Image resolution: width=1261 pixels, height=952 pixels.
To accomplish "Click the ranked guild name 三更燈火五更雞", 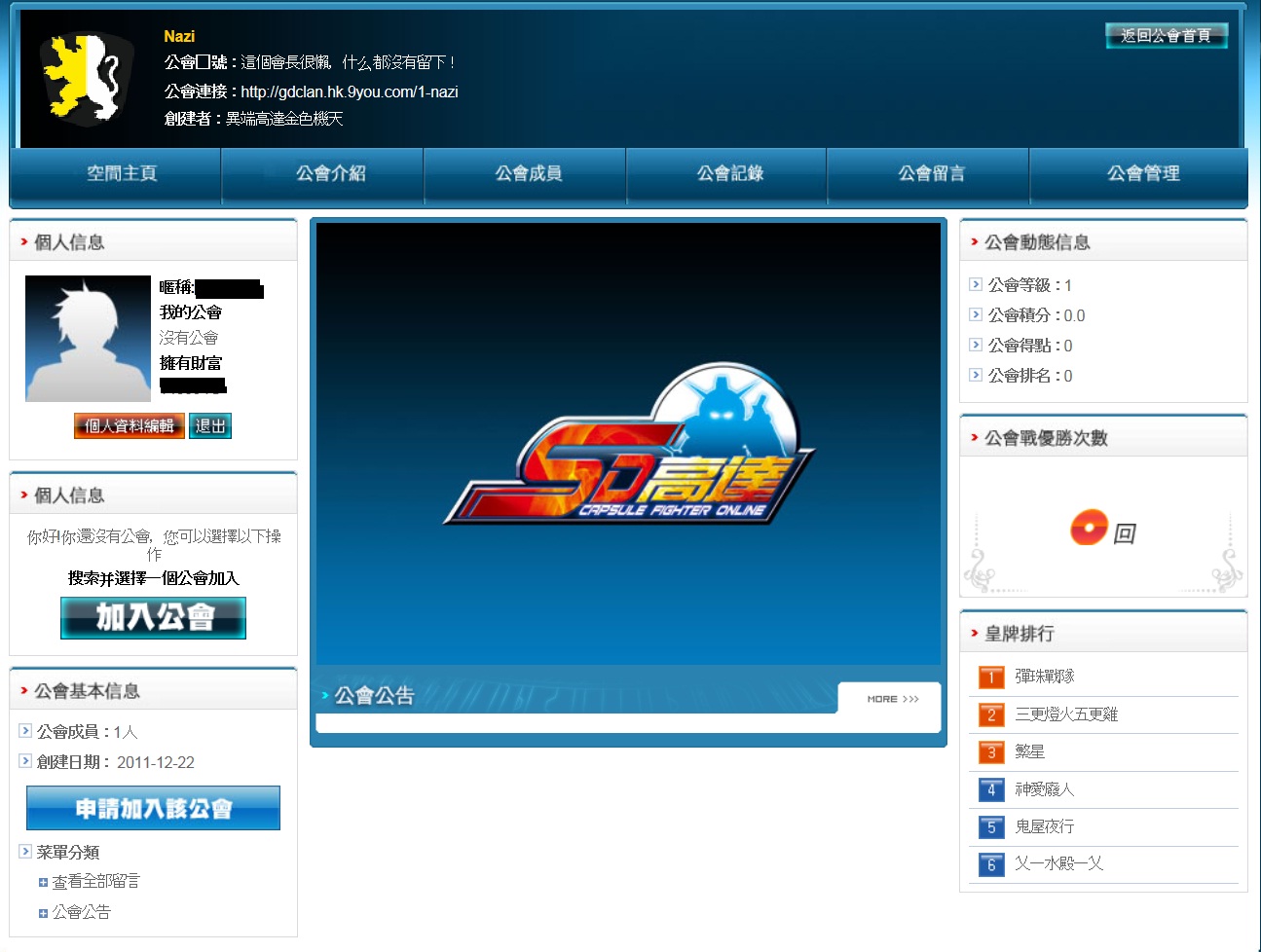I will tap(1066, 714).
